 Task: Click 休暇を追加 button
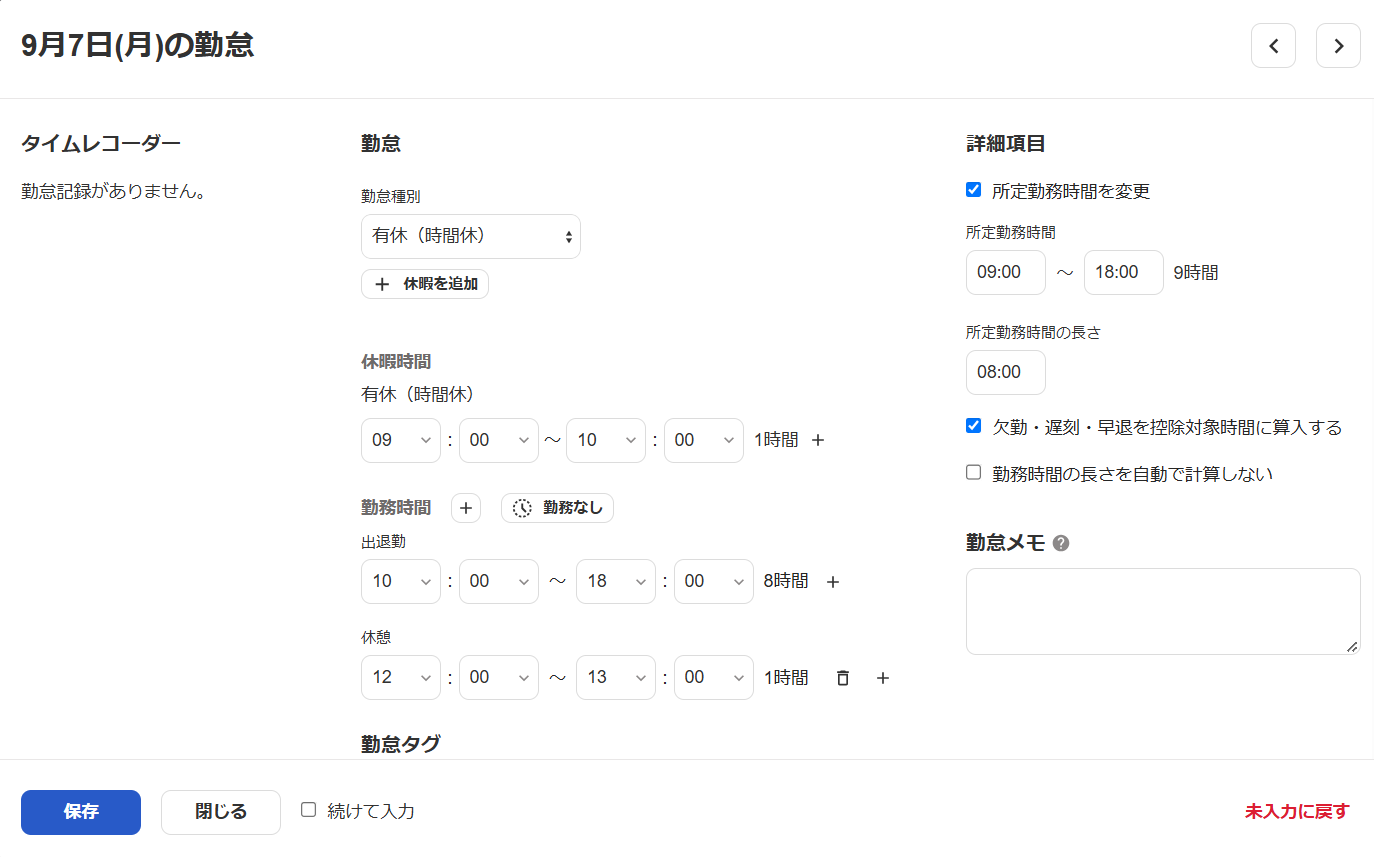[425, 284]
